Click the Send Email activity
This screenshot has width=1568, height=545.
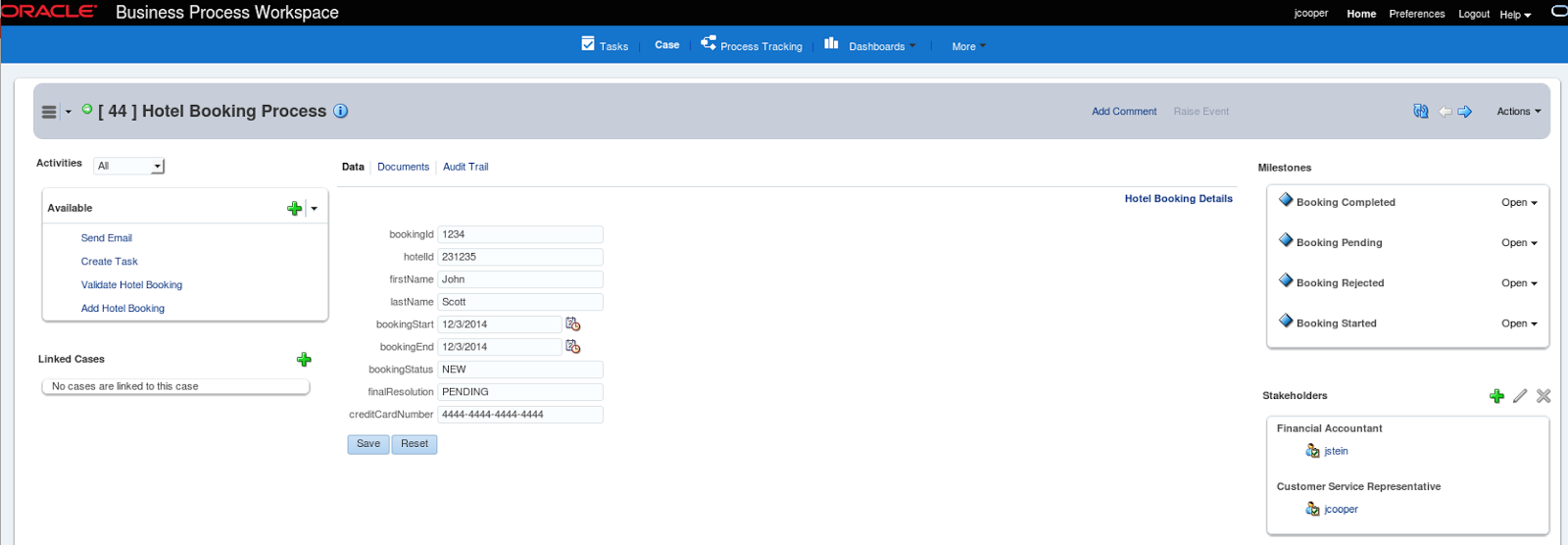click(106, 238)
